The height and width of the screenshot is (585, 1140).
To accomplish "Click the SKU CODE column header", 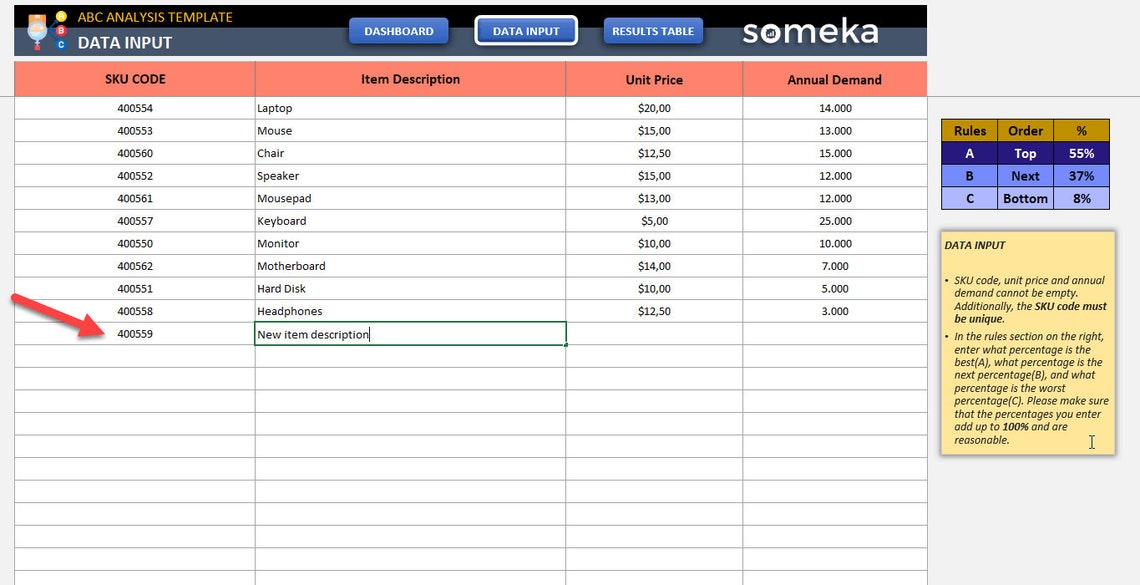I will 135,79.
